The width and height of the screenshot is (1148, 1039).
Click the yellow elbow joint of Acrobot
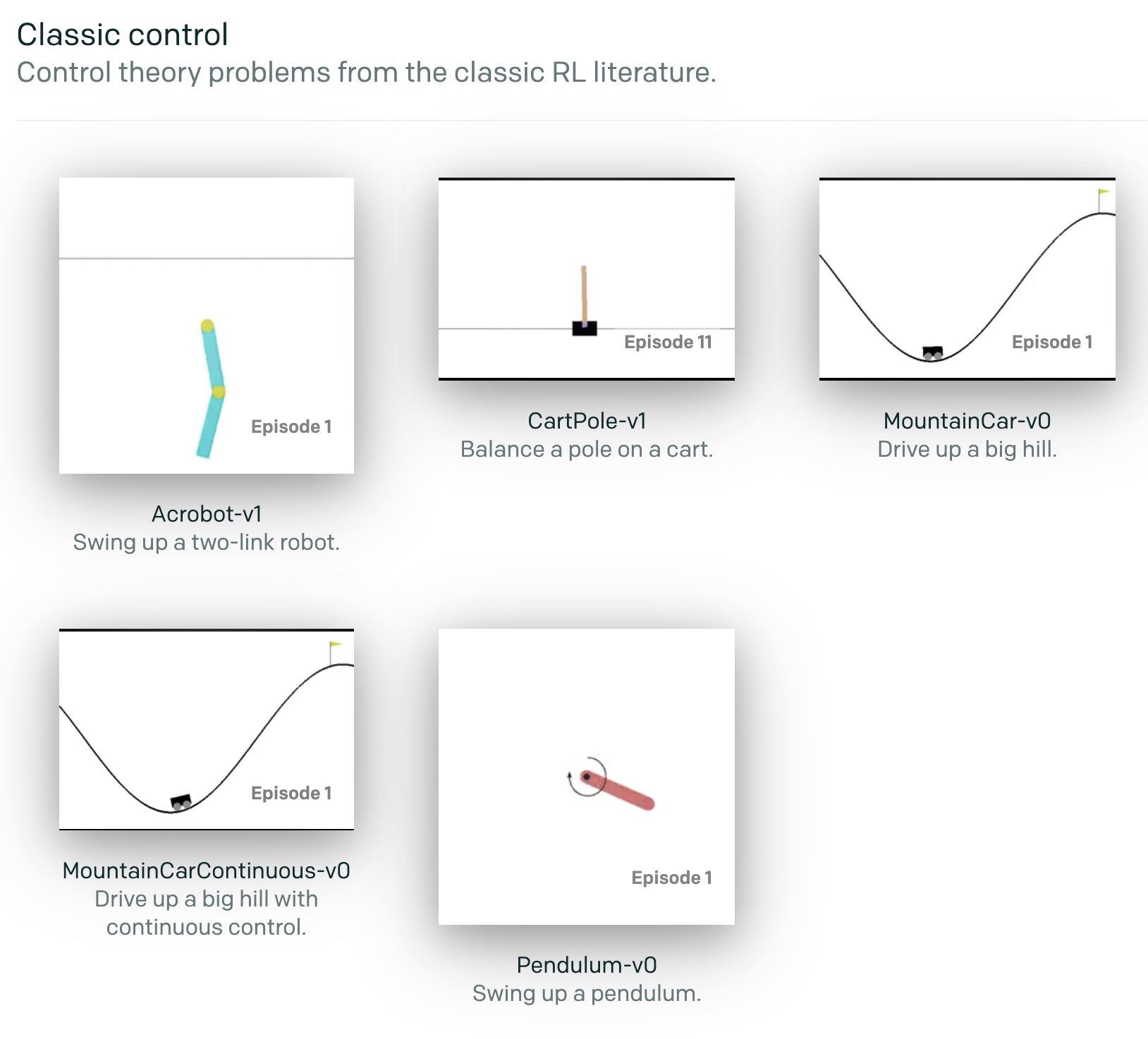click(219, 392)
